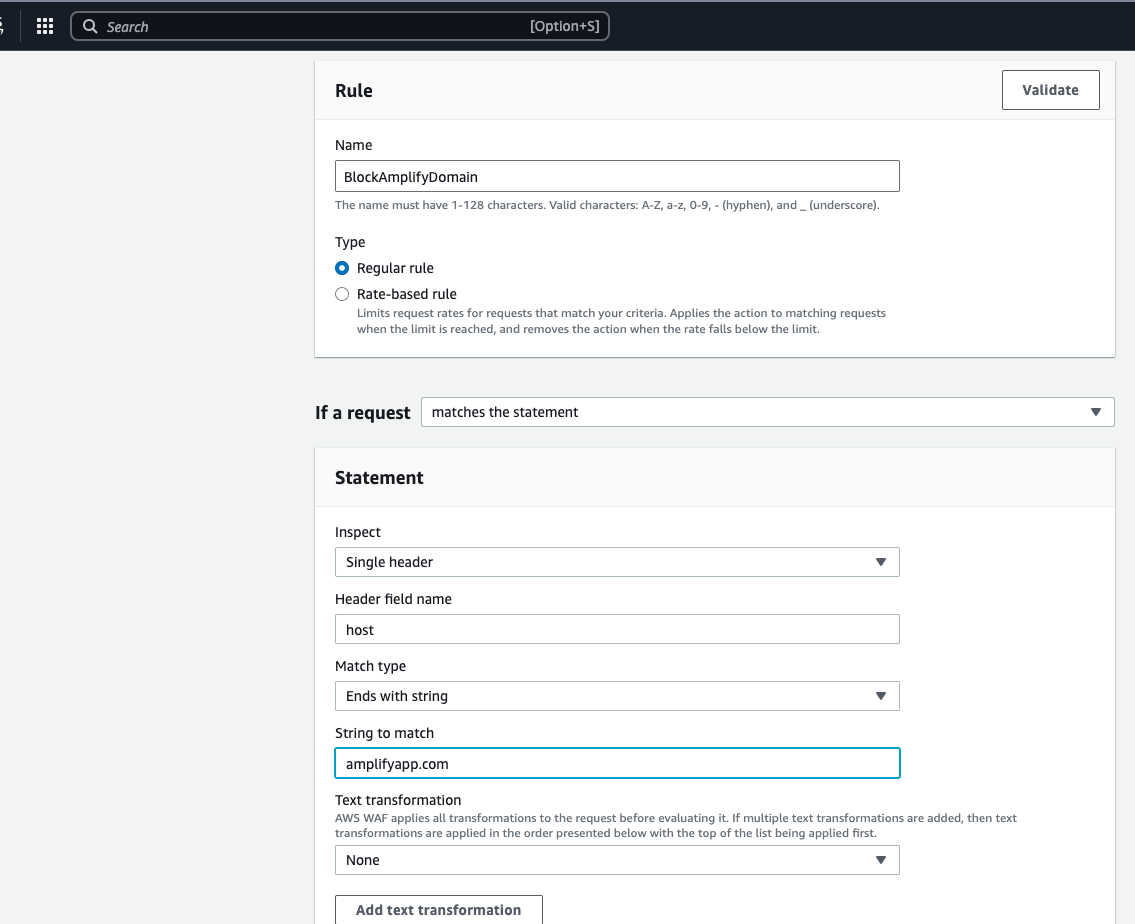
Task: Focus the top Search field
Action: click(339, 26)
